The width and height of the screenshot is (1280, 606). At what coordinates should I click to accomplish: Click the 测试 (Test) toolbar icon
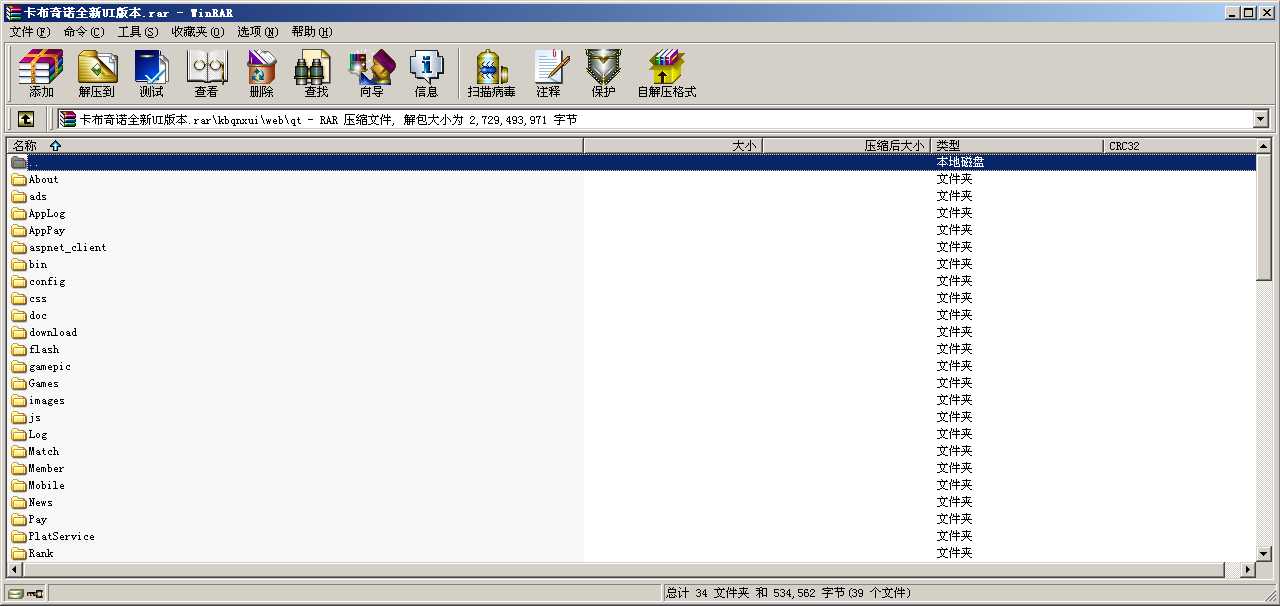coord(151,74)
